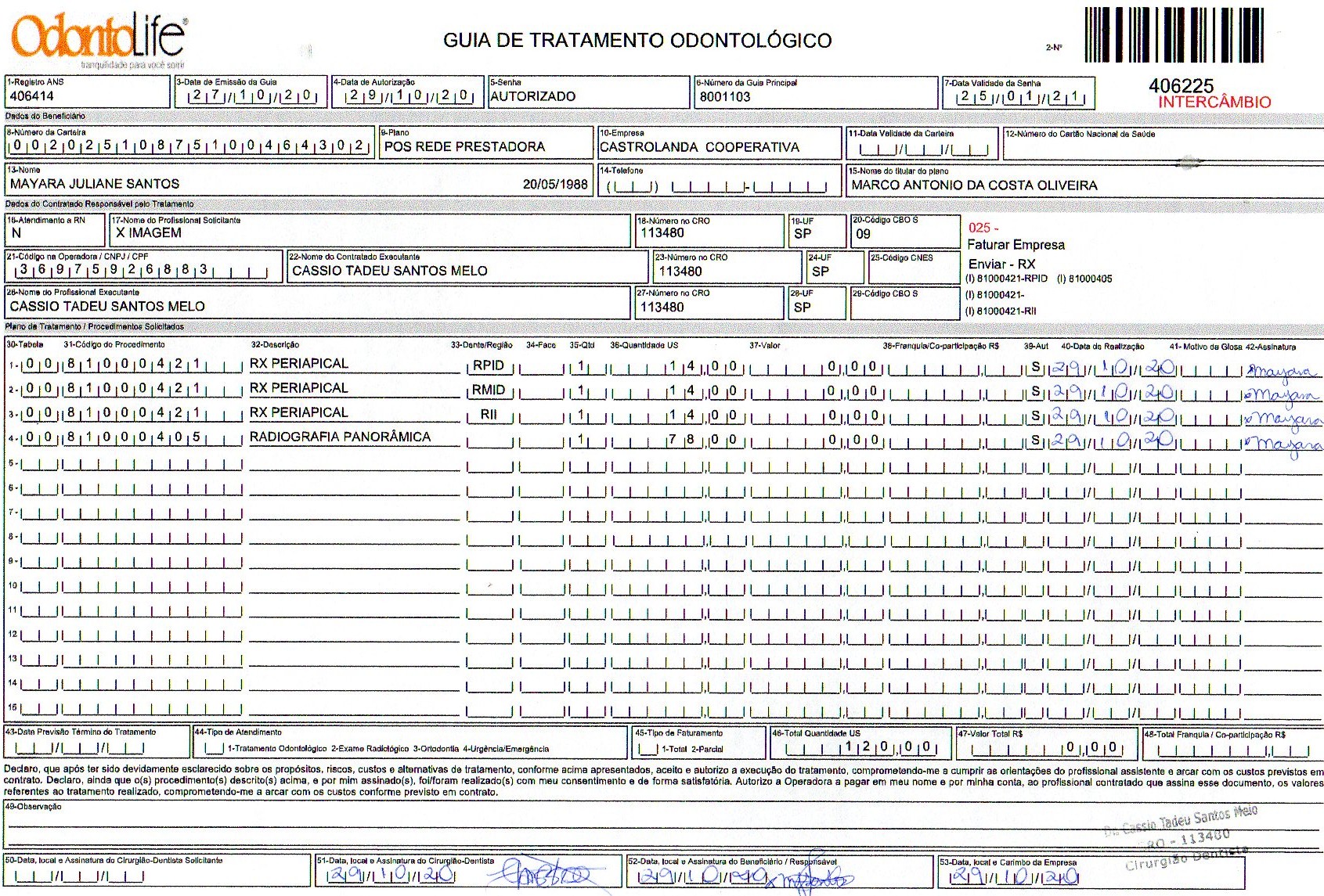Image resolution: width=1324 pixels, height=896 pixels.
Task: Click 'RADIOGRAFIA PANORÂMICA' description in row 4
Action: pyautogui.click(x=340, y=437)
